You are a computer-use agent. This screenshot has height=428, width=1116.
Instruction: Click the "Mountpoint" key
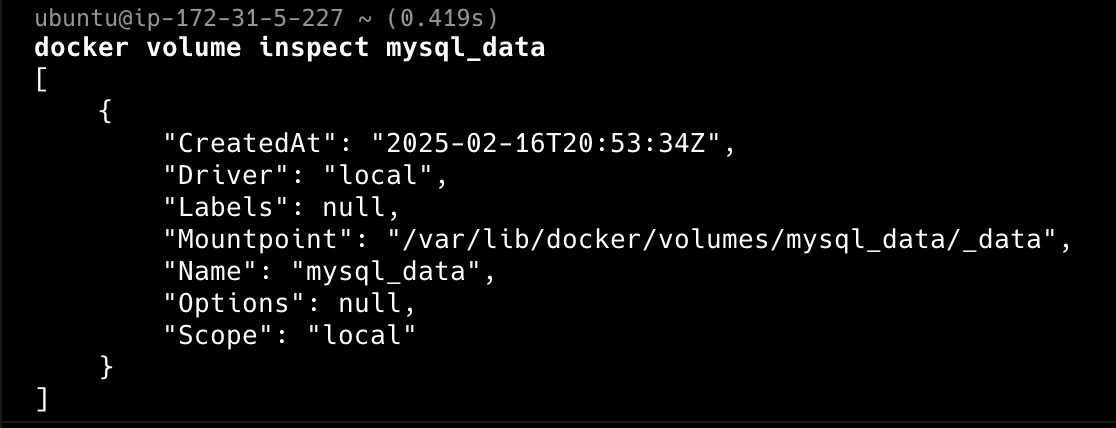click(257, 239)
